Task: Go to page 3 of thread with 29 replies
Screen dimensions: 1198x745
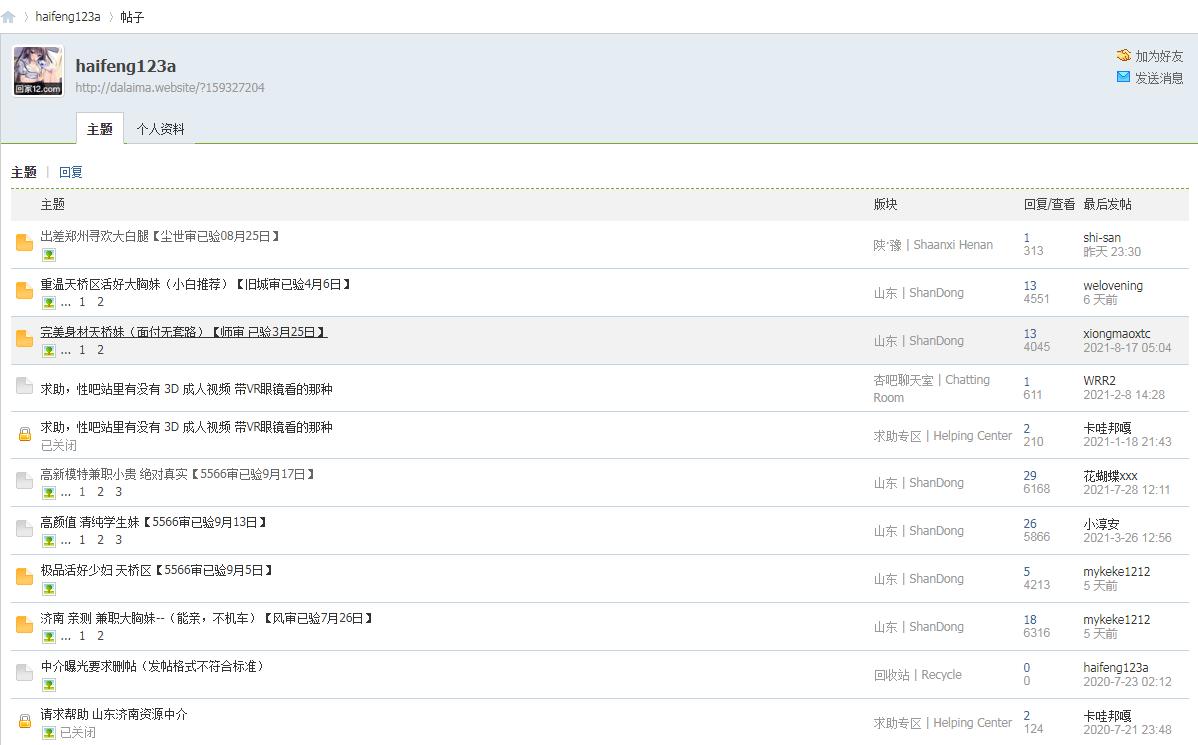Action: click(118, 492)
